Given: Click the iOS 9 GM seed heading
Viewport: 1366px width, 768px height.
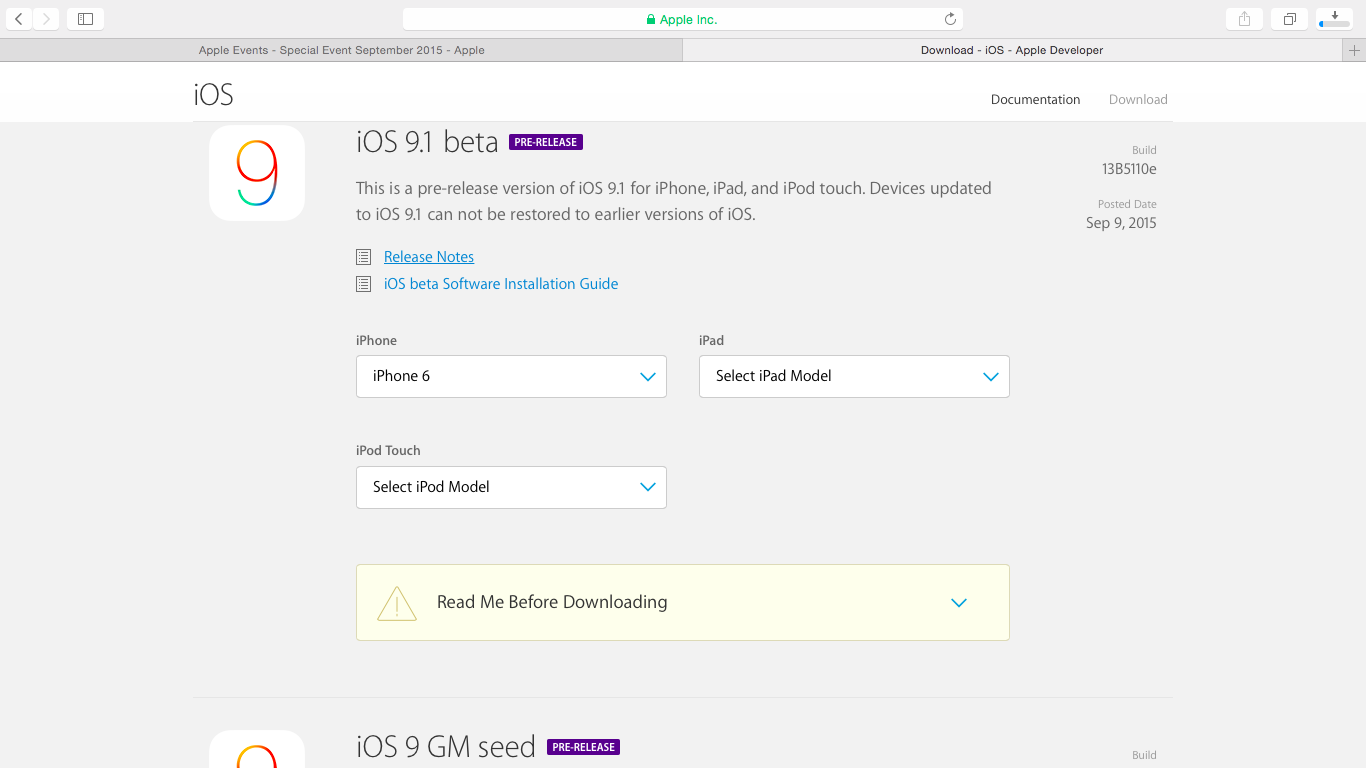Looking at the screenshot, I should coord(446,747).
